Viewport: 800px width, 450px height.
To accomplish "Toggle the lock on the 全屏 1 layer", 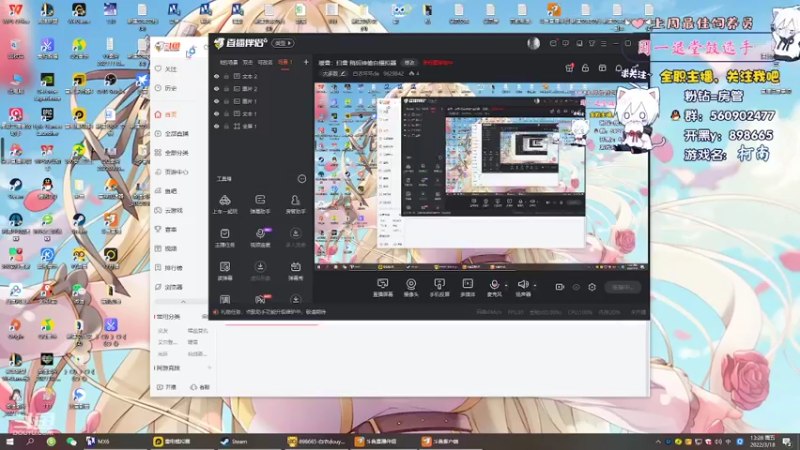I will (x=226, y=126).
